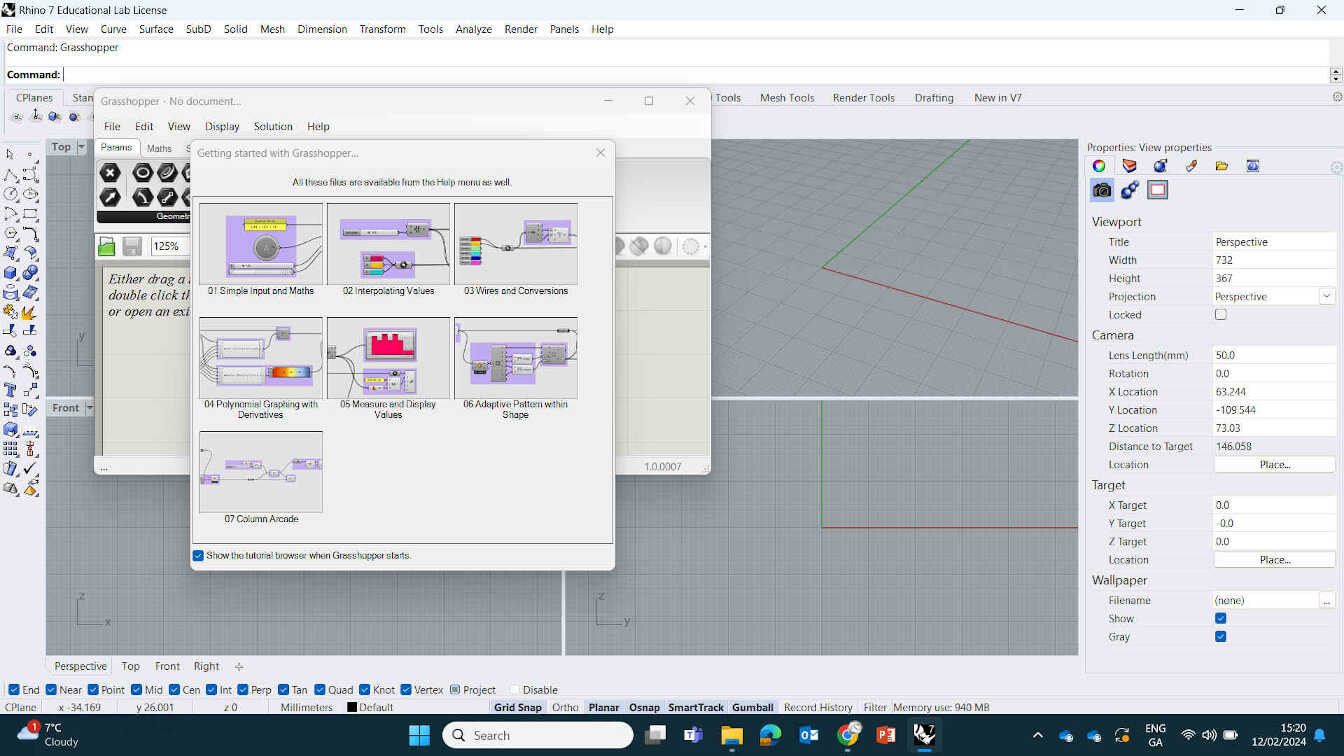Select the Circle tool in Rhino sidebar
The image size is (1344, 756).
point(10,194)
